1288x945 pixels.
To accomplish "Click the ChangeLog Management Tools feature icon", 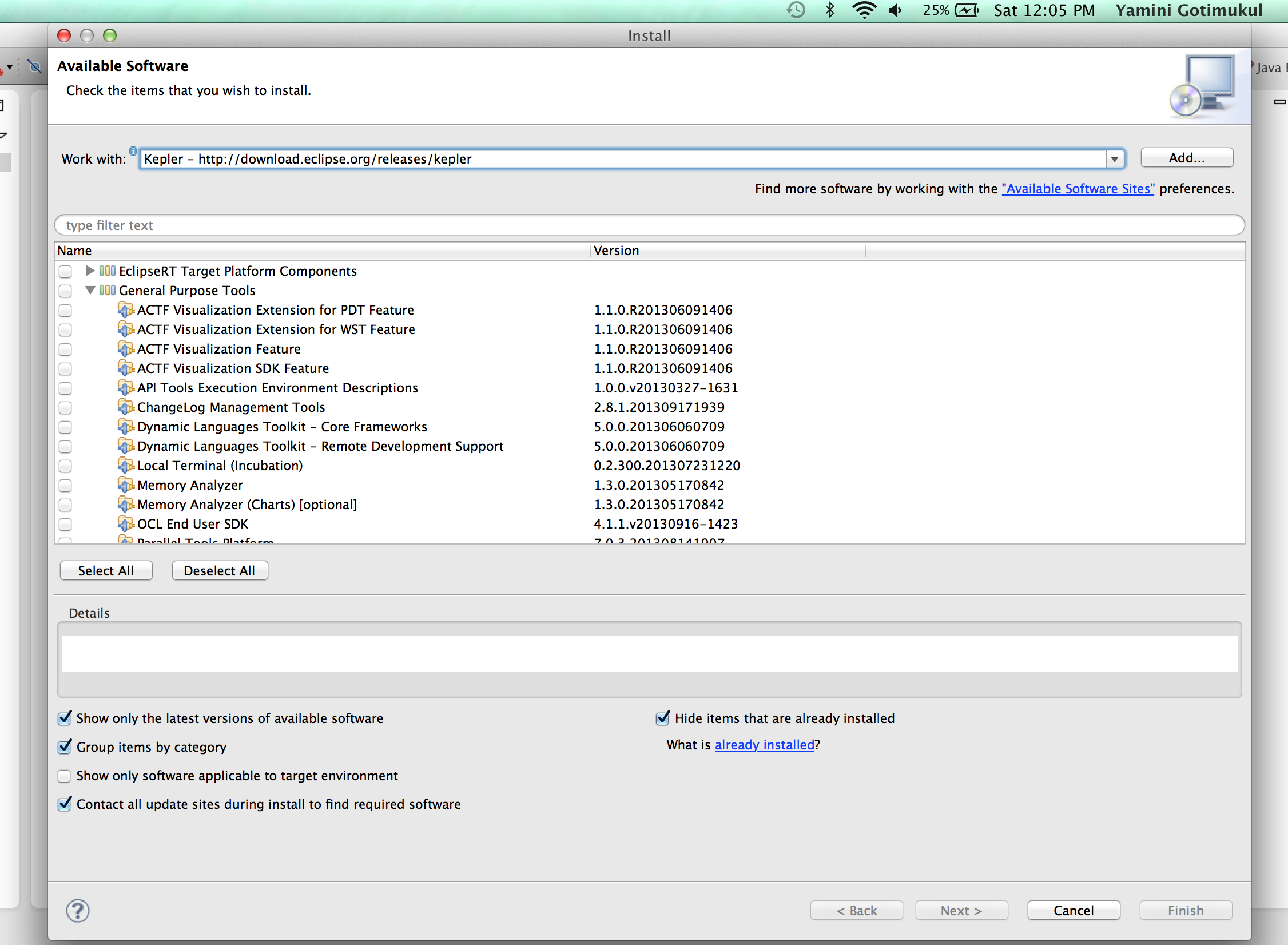I will pyautogui.click(x=126, y=407).
